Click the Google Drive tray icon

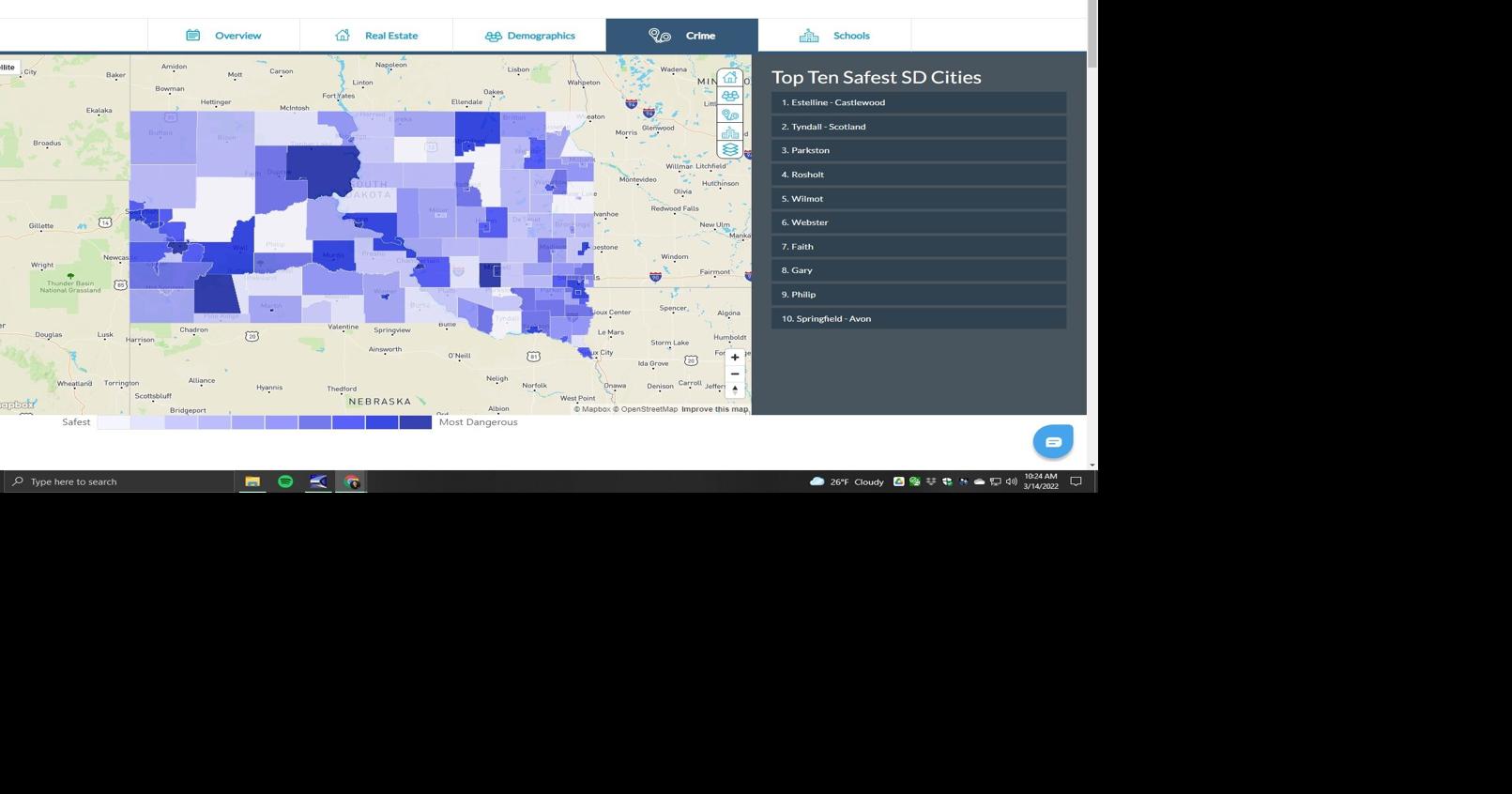[898, 481]
